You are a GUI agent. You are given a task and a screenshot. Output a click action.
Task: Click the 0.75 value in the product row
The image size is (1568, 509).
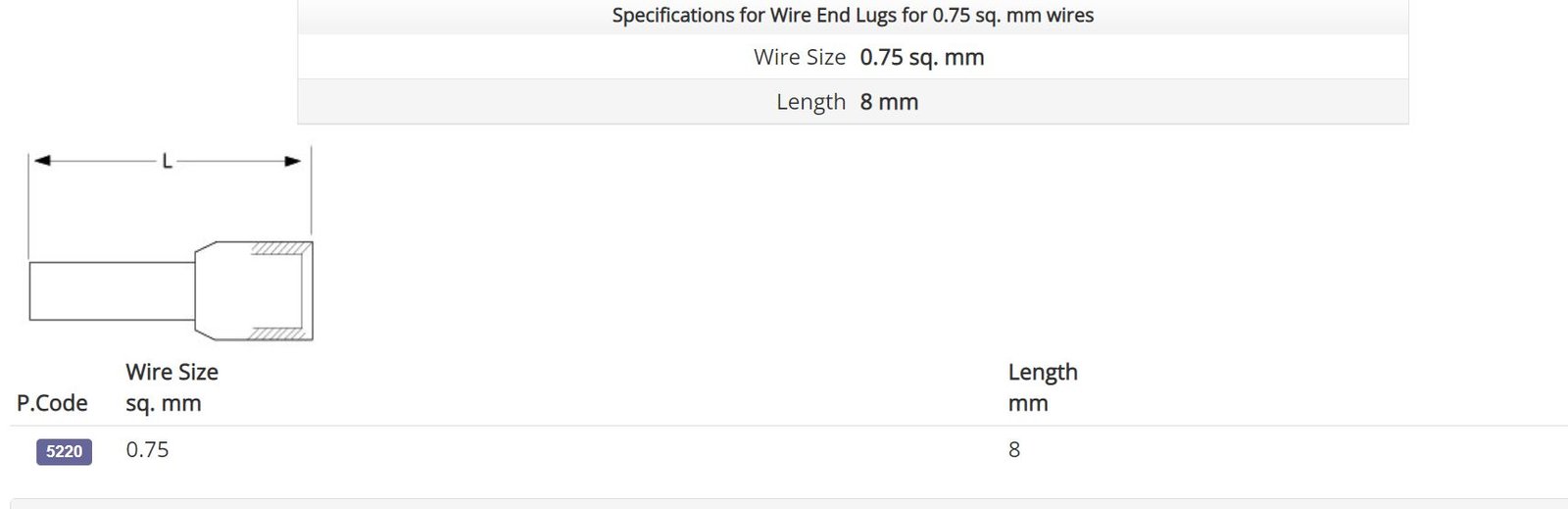click(x=147, y=450)
